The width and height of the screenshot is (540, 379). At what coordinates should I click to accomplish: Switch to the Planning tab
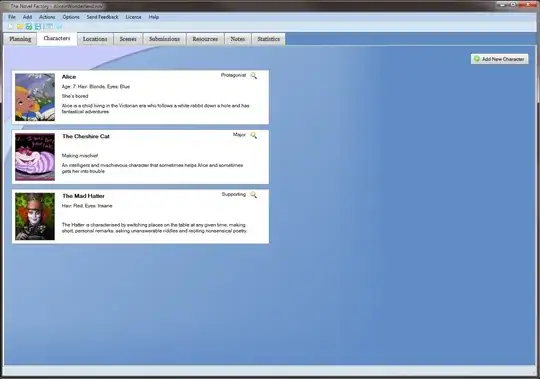pyautogui.click(x=20, y=39)
